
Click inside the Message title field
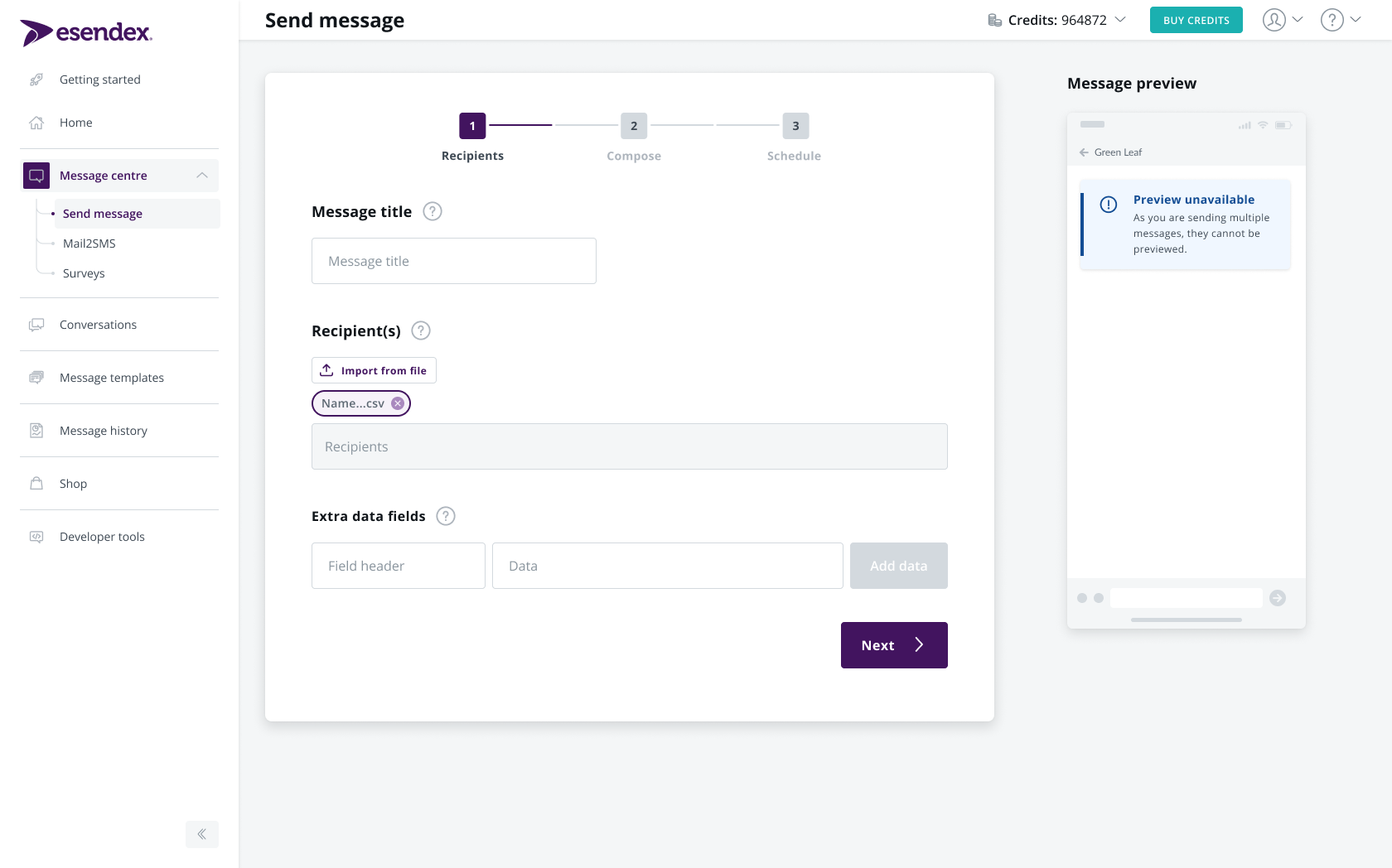453,260
